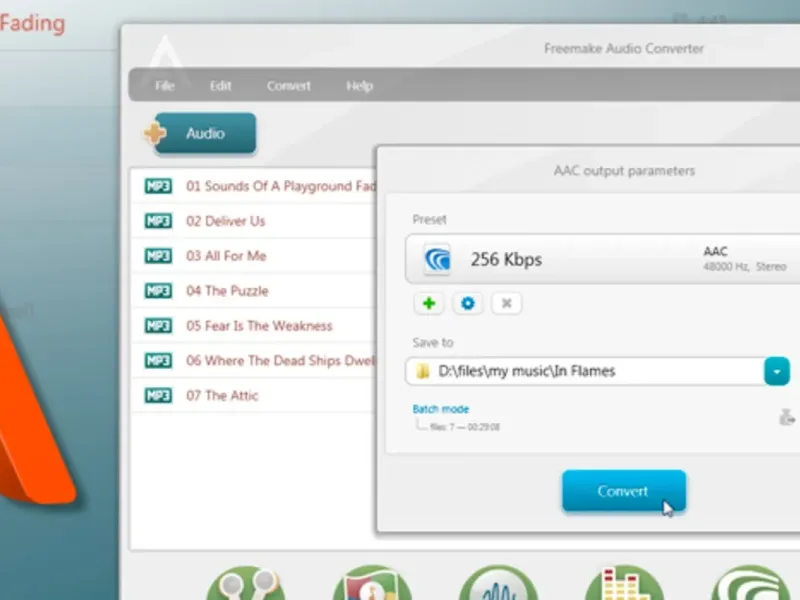
Task: Open the Edit menu
Action: click(x=220, y=86)
